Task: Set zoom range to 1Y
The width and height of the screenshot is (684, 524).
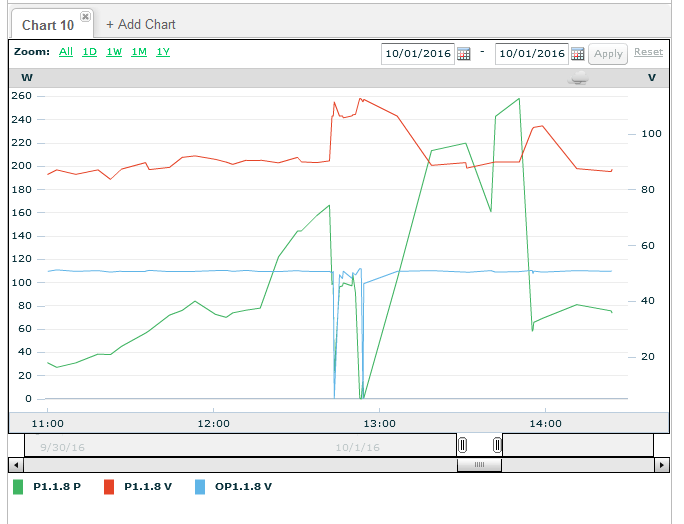Action: 163,52
